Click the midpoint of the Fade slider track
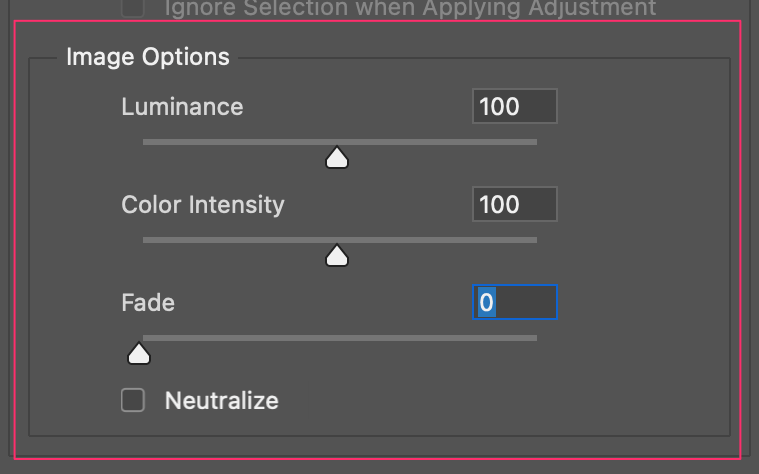Viewport: 759px width, 474px height. [340, 338]
